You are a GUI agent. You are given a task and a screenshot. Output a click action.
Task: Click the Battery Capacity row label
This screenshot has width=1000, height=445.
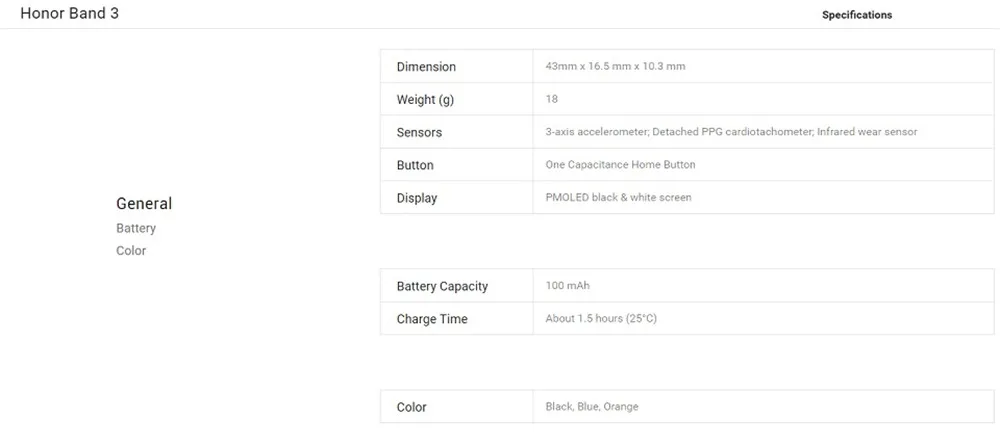click(x=442, y=286)
